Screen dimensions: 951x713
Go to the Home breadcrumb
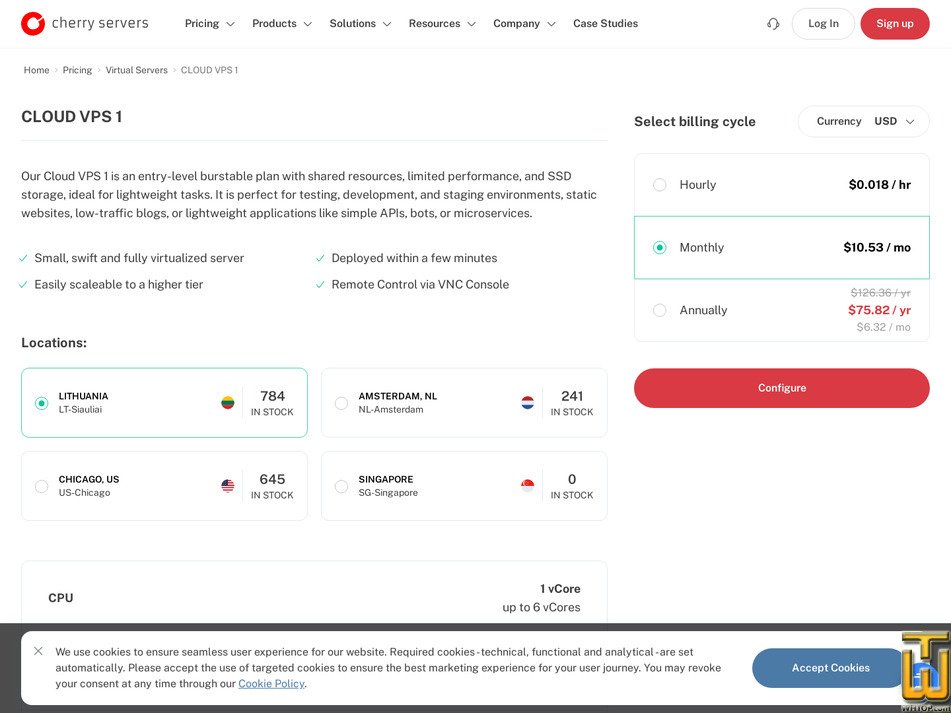click(x=36, y=70)
